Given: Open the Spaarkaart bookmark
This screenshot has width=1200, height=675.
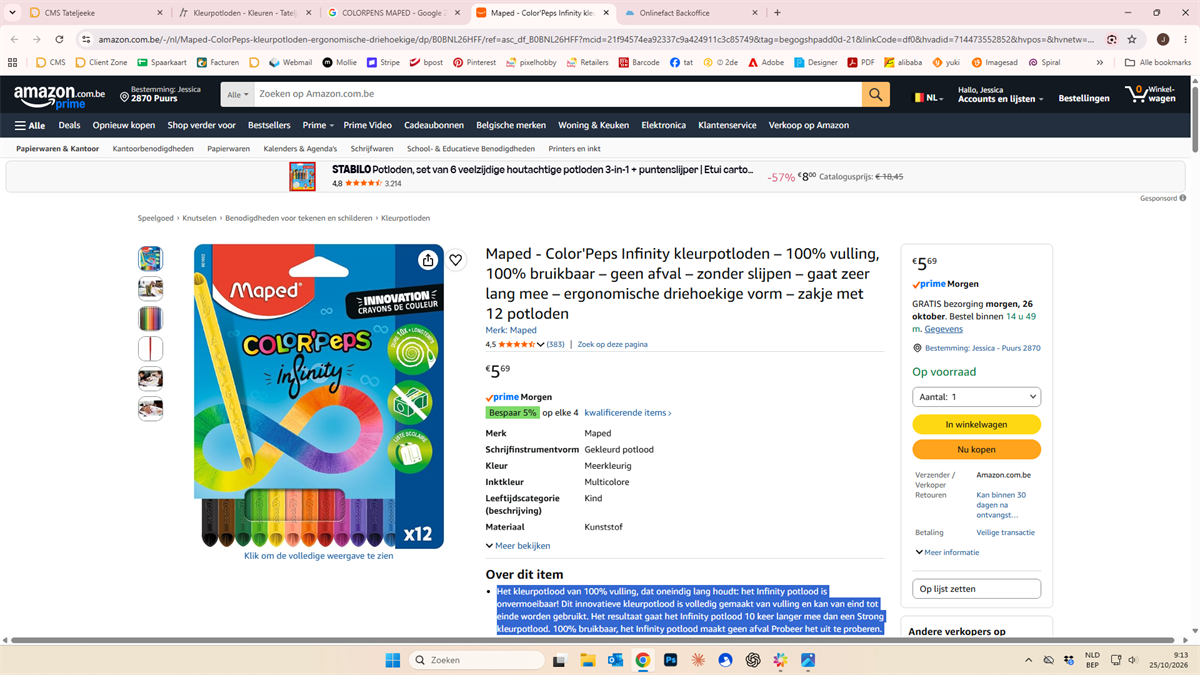Looking at the screenshot, I should [162, 62].
